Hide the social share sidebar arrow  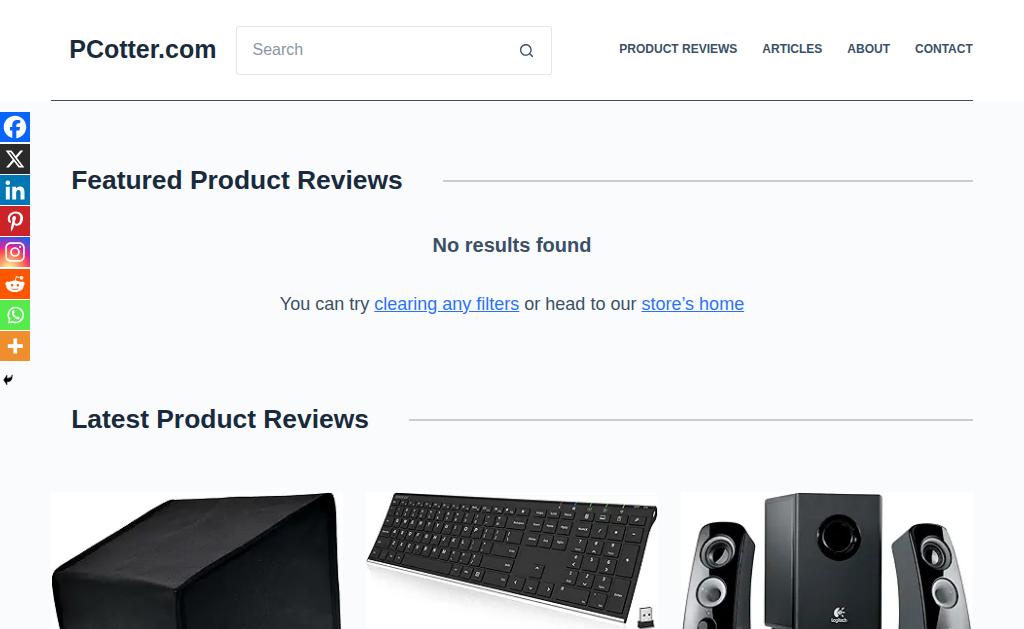[x=8, y=379]
